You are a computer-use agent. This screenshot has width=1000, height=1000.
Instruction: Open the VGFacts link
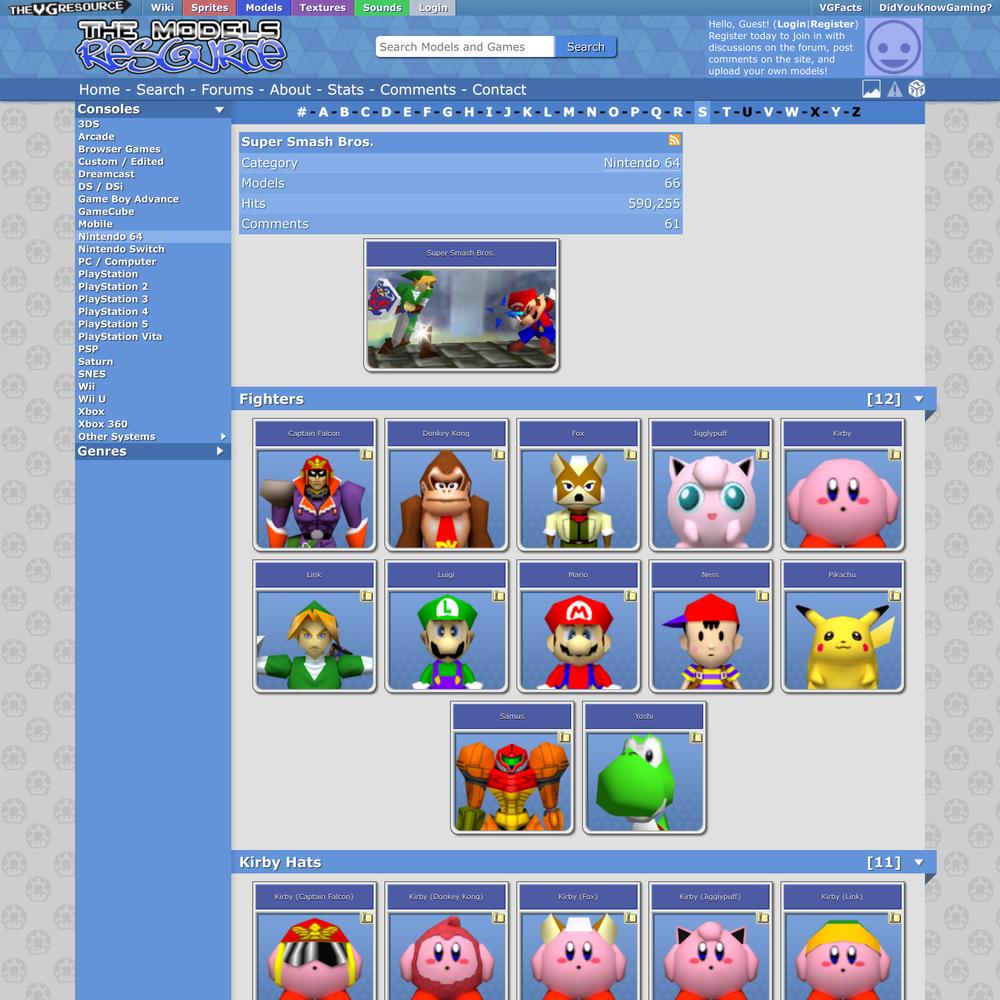click(x=840, y=8)
